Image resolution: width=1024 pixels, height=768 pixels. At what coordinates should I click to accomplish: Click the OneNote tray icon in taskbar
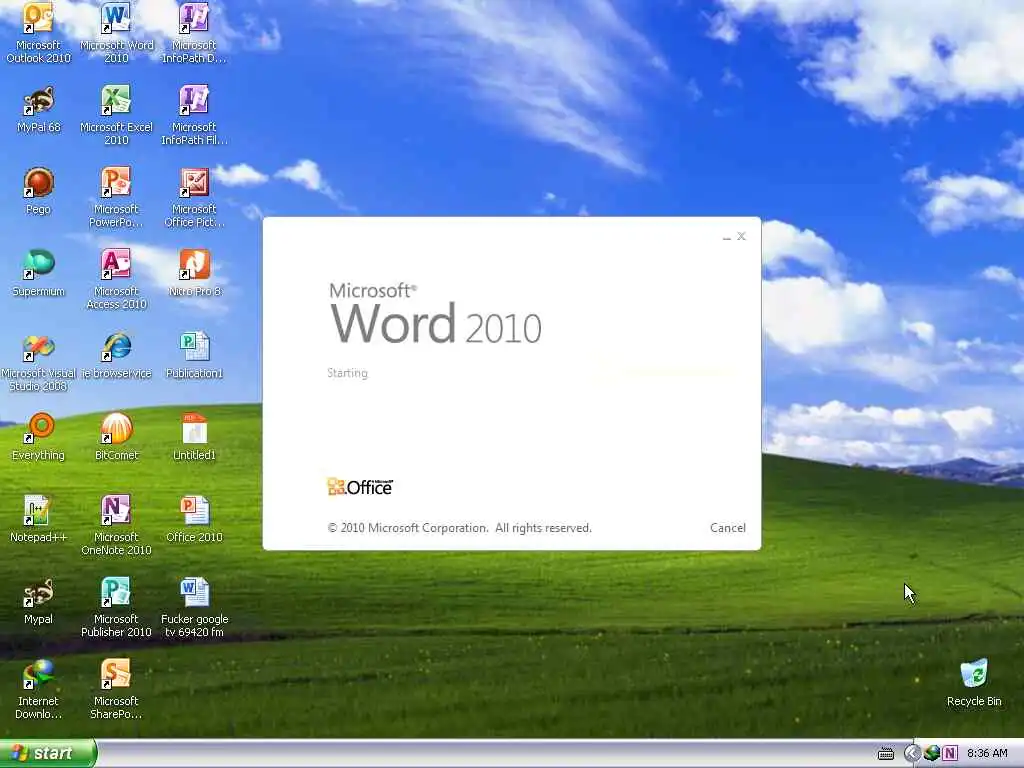pyautogui.click(x=950, y=754)
